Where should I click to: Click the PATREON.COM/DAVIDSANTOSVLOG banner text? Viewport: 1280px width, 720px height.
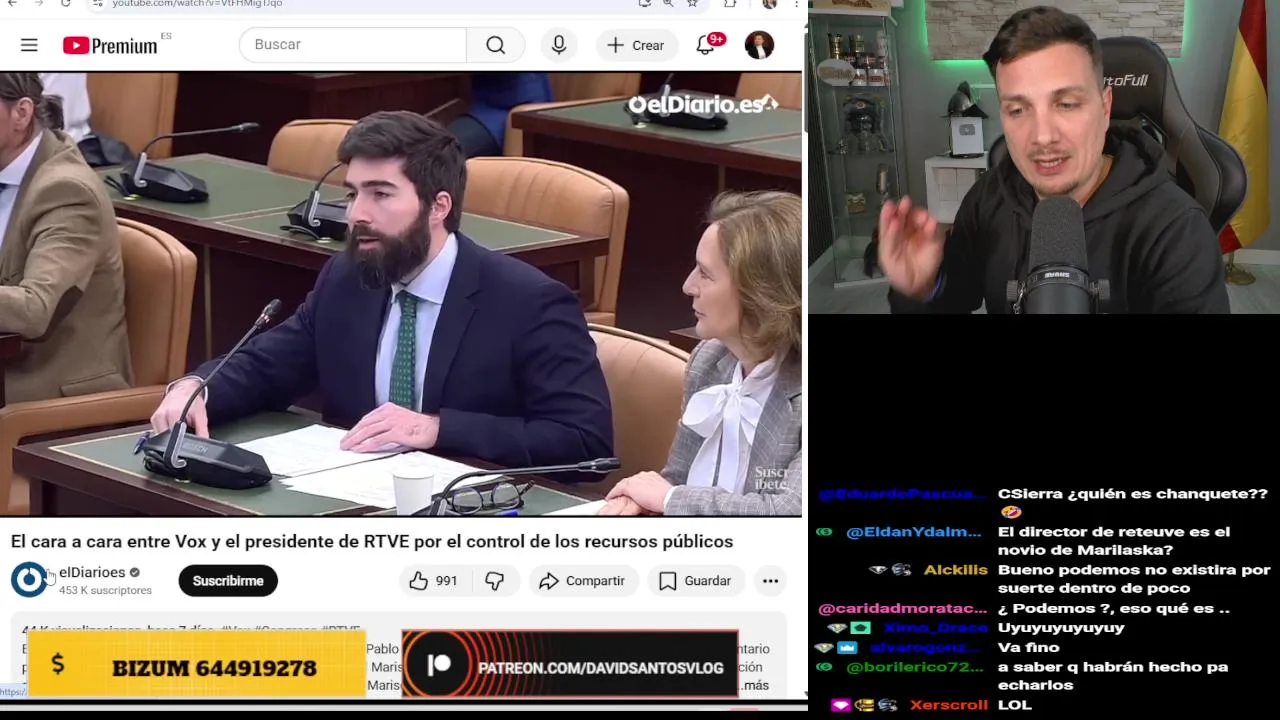(601, 668)
